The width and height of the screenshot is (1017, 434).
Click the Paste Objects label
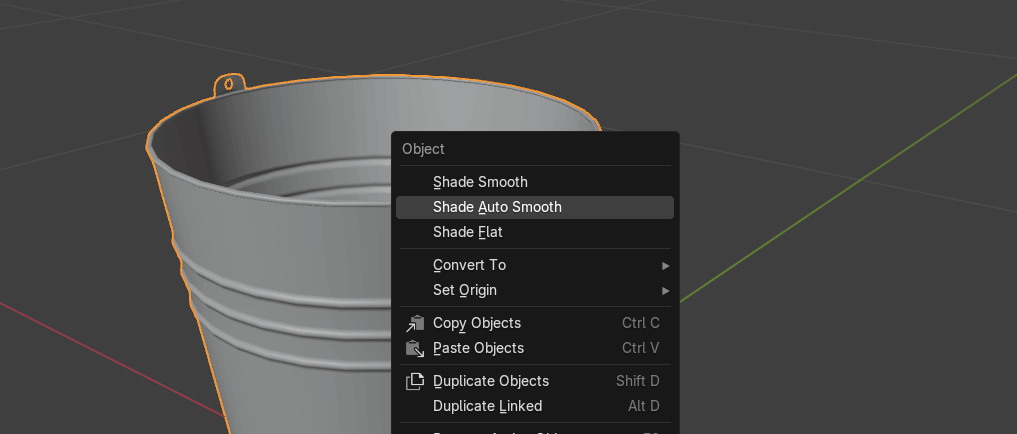click(x=478, y=348)
